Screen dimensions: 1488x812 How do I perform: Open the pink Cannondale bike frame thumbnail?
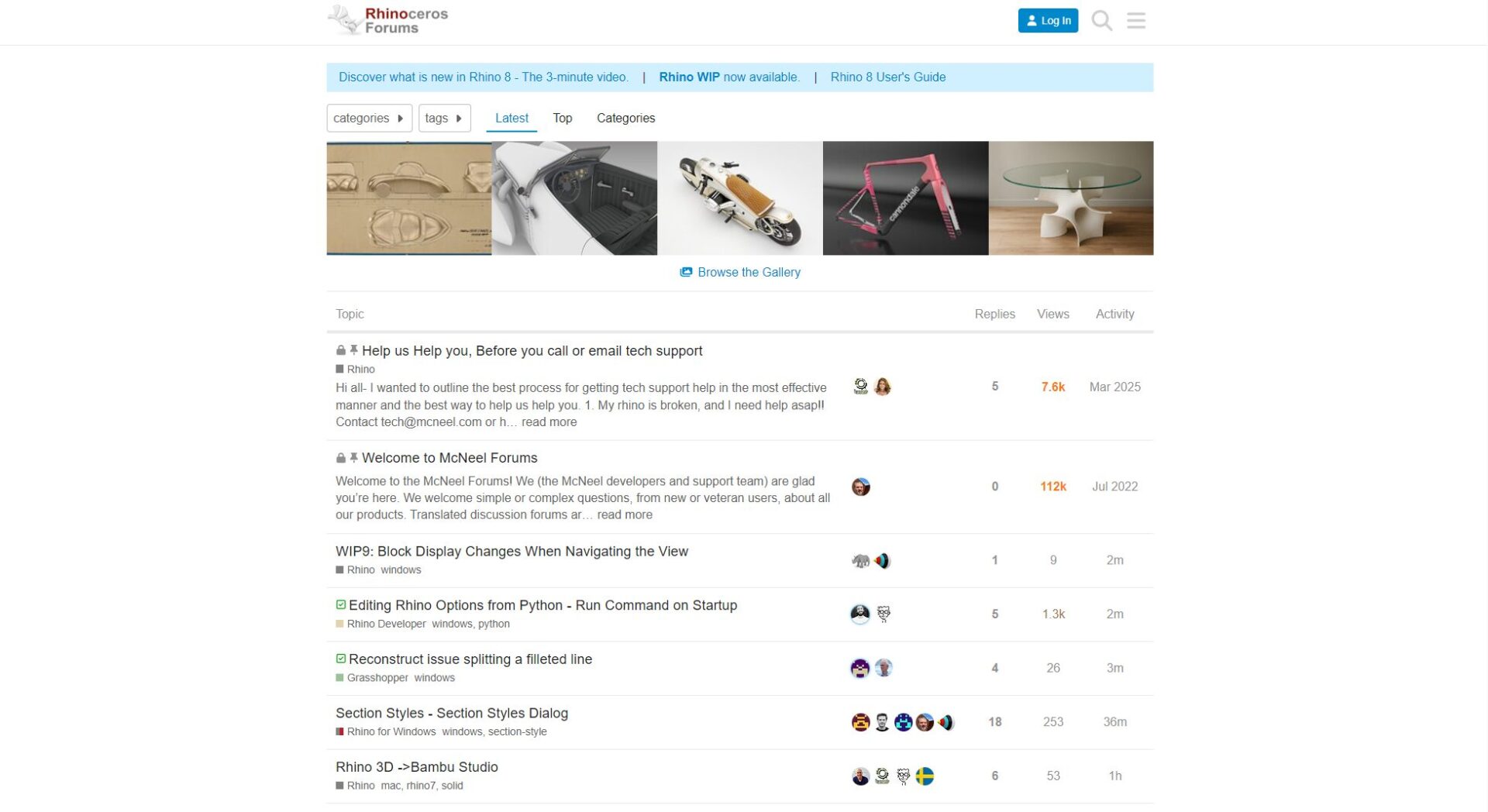click(x=905, y=198)
